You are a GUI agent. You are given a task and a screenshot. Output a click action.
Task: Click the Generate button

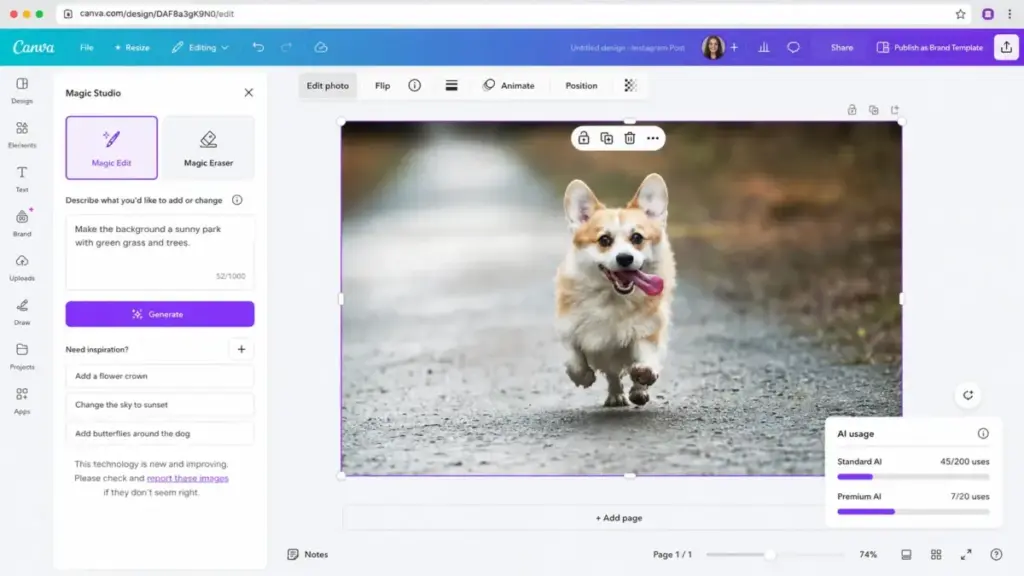click(x=160, y=314)
